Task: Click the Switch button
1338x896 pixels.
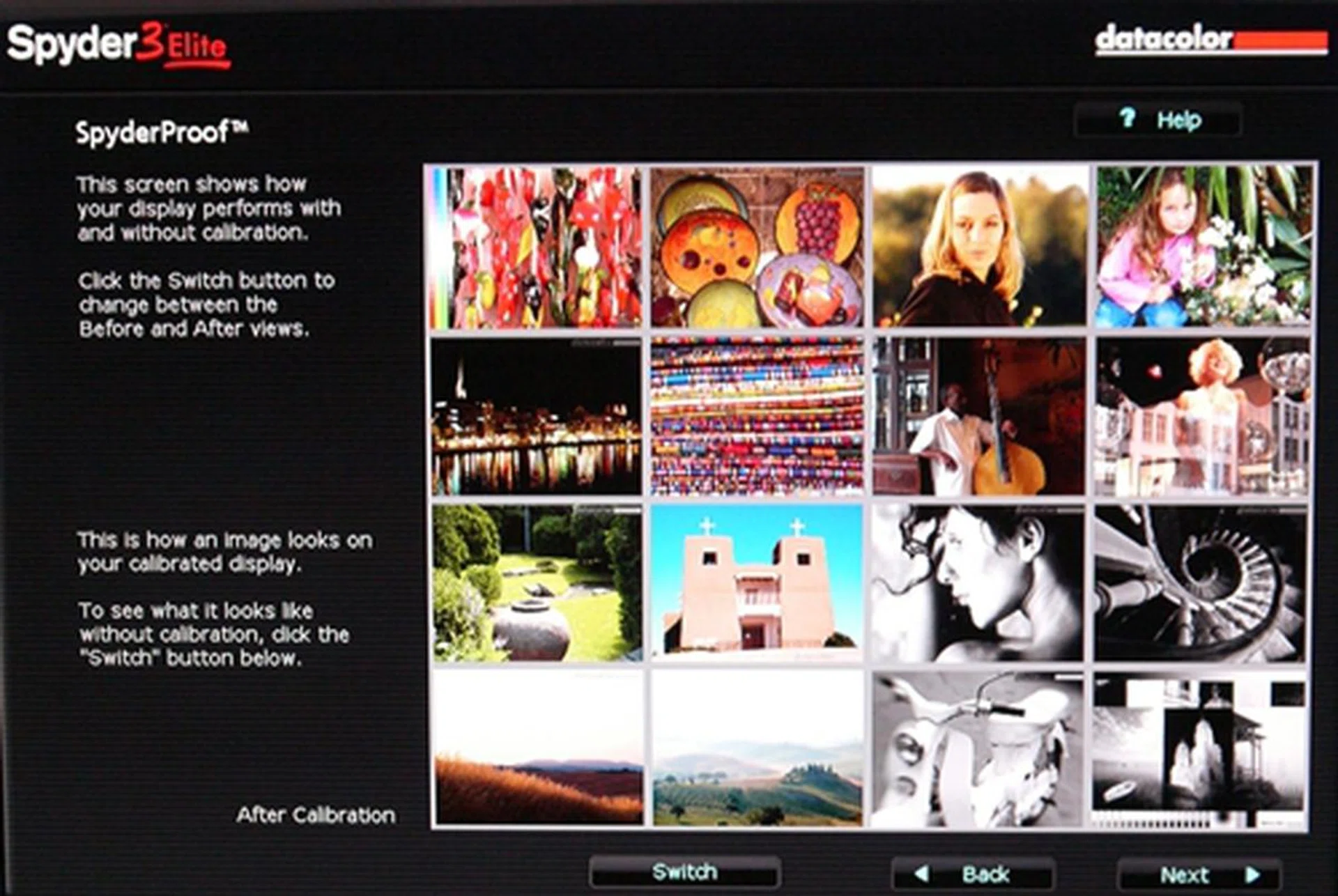Action: tap(684, 872)
